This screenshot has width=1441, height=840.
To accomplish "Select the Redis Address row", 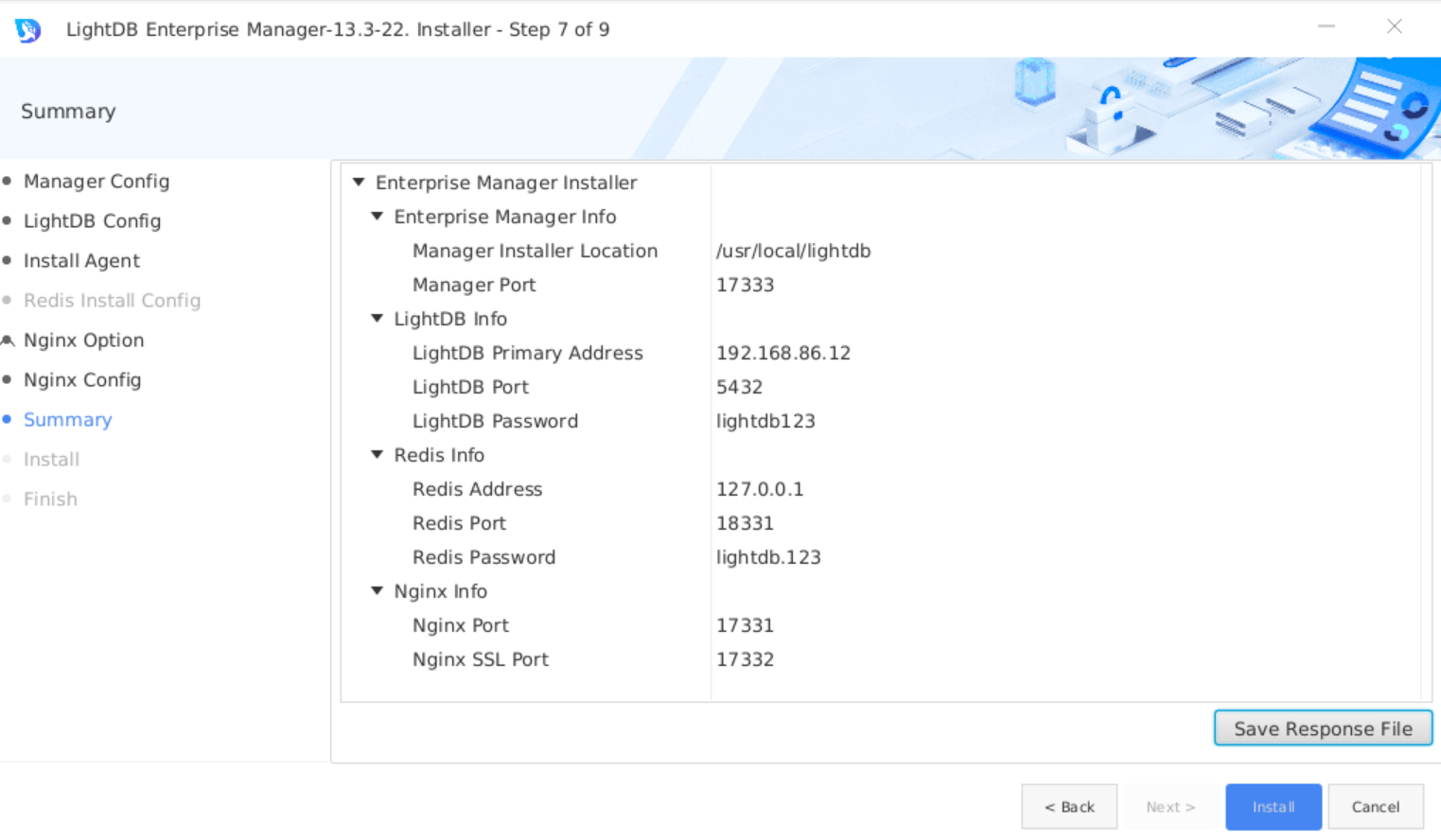I will click(880, 489).
